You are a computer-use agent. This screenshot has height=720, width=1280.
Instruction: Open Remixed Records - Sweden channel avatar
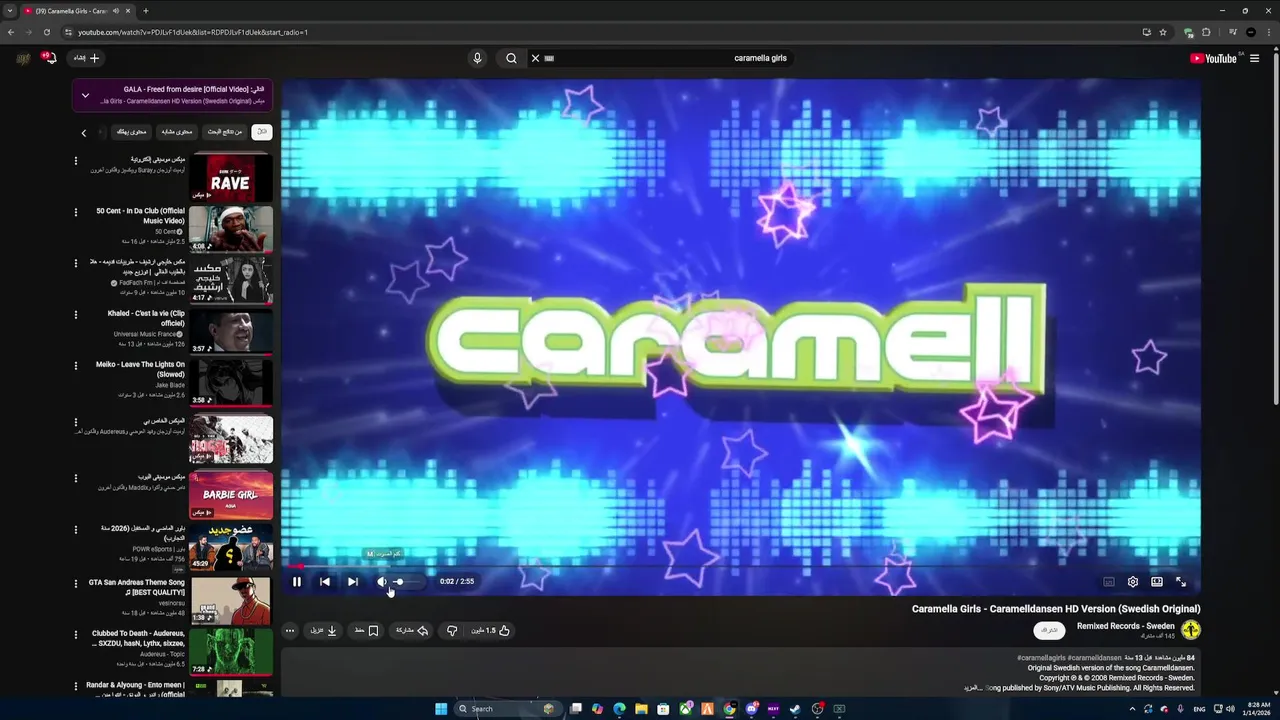pos(1191,630)
